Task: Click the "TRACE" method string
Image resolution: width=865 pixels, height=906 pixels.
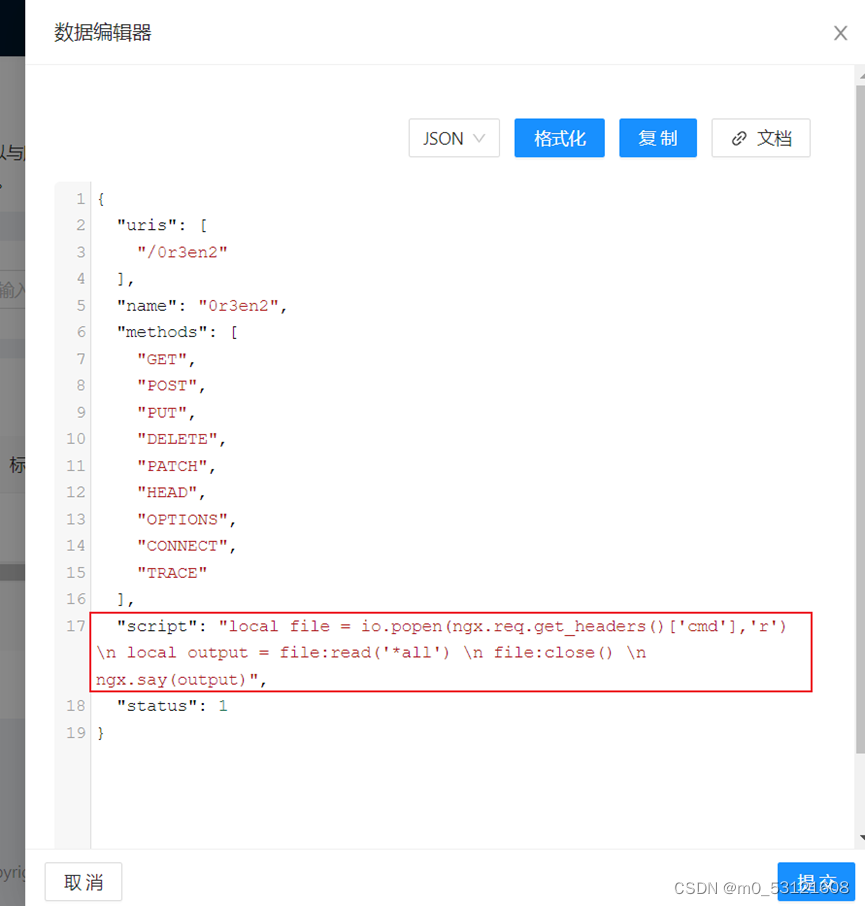Action: [x=172, y=573]
